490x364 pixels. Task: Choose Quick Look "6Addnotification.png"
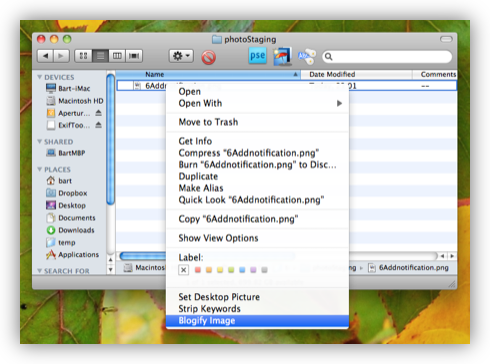pyautogui.click(x=257, y=200)
